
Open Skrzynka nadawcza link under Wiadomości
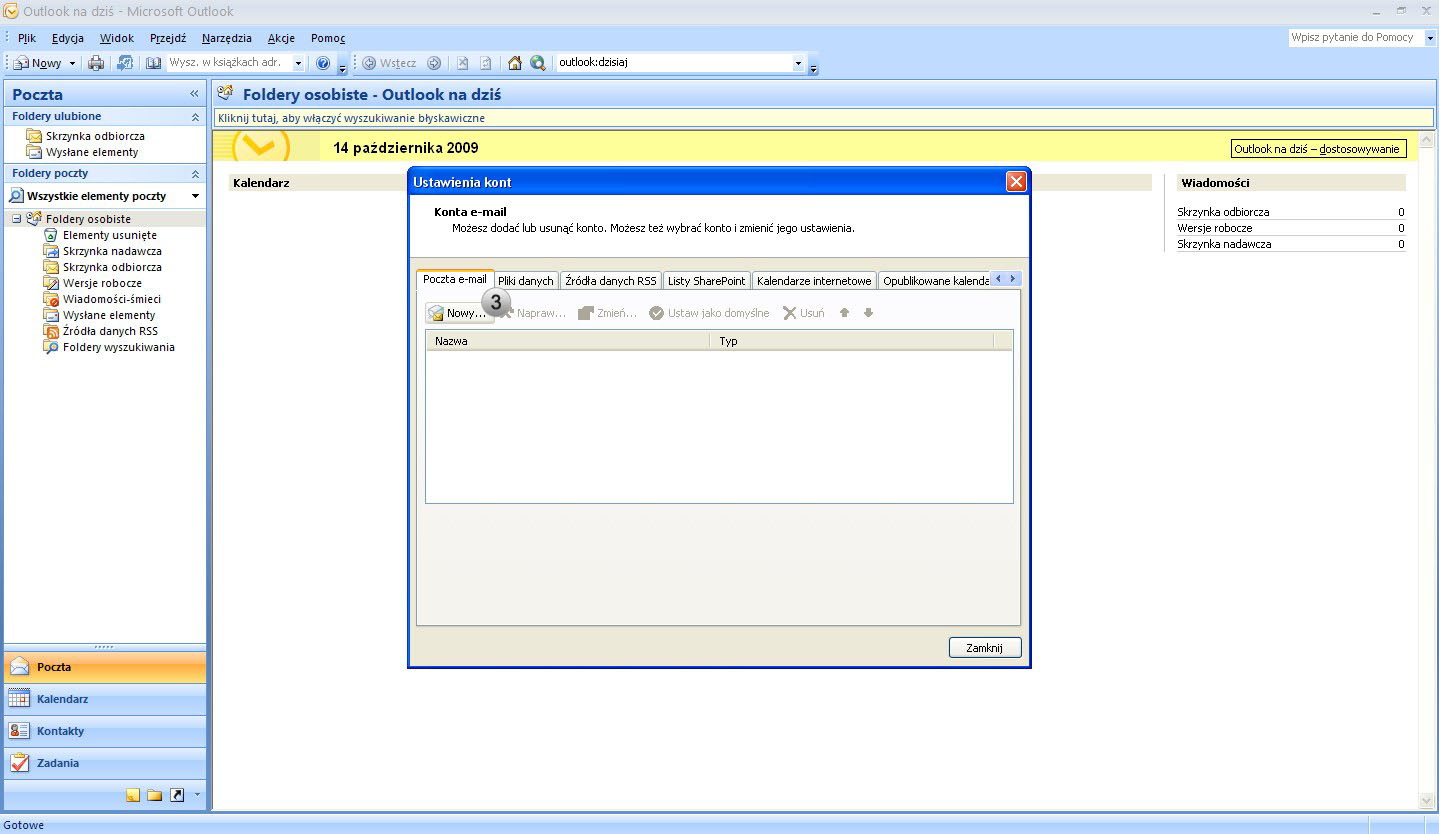(1224, 244)
